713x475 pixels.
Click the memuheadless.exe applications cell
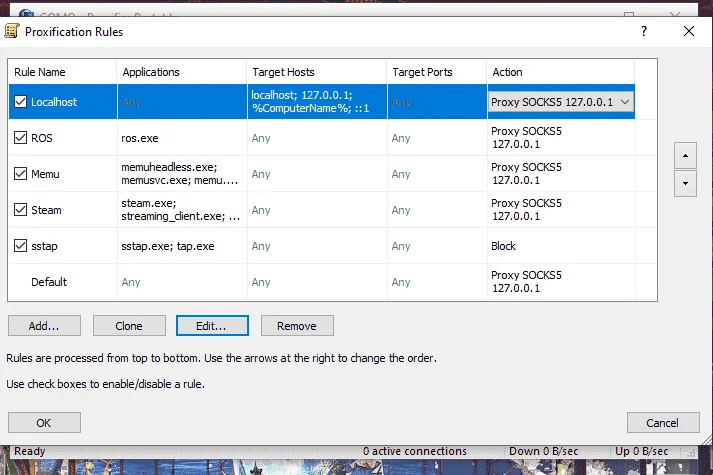182,174
